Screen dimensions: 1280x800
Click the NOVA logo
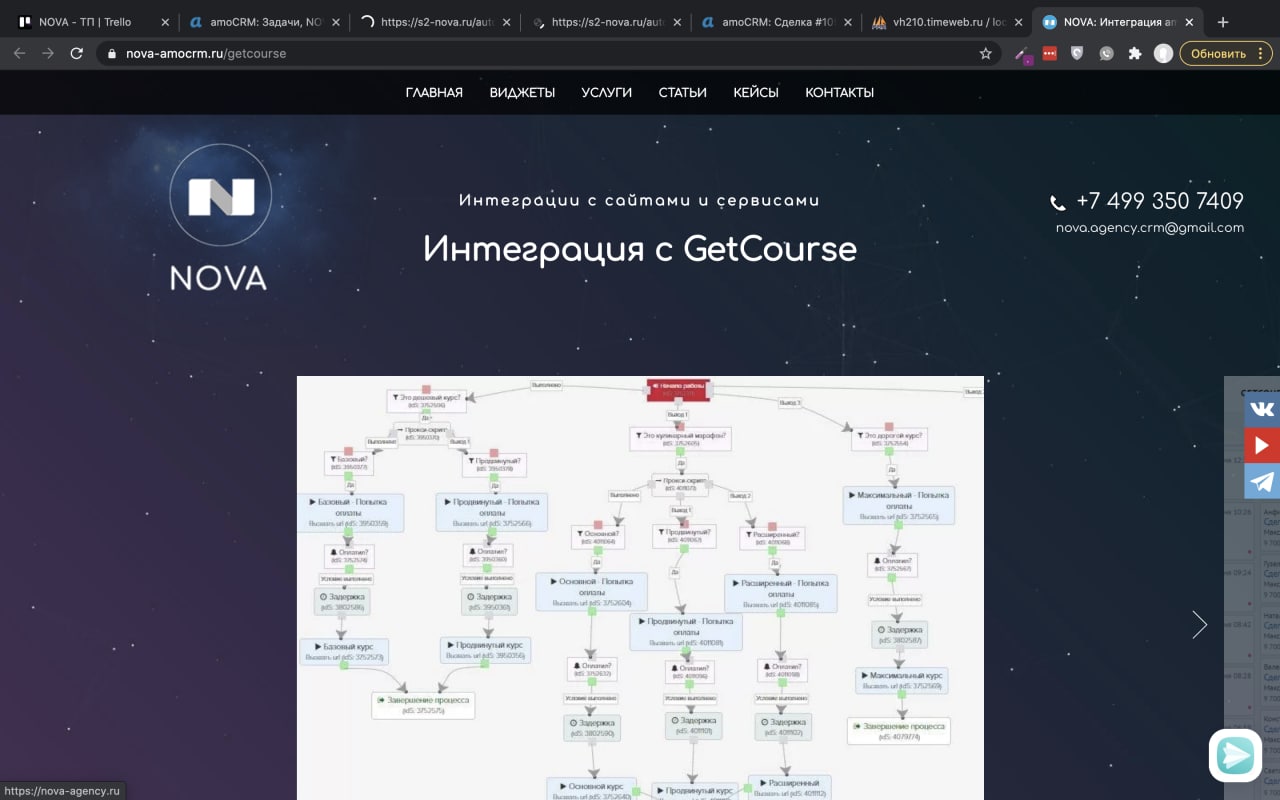click(x=219, y=217)
